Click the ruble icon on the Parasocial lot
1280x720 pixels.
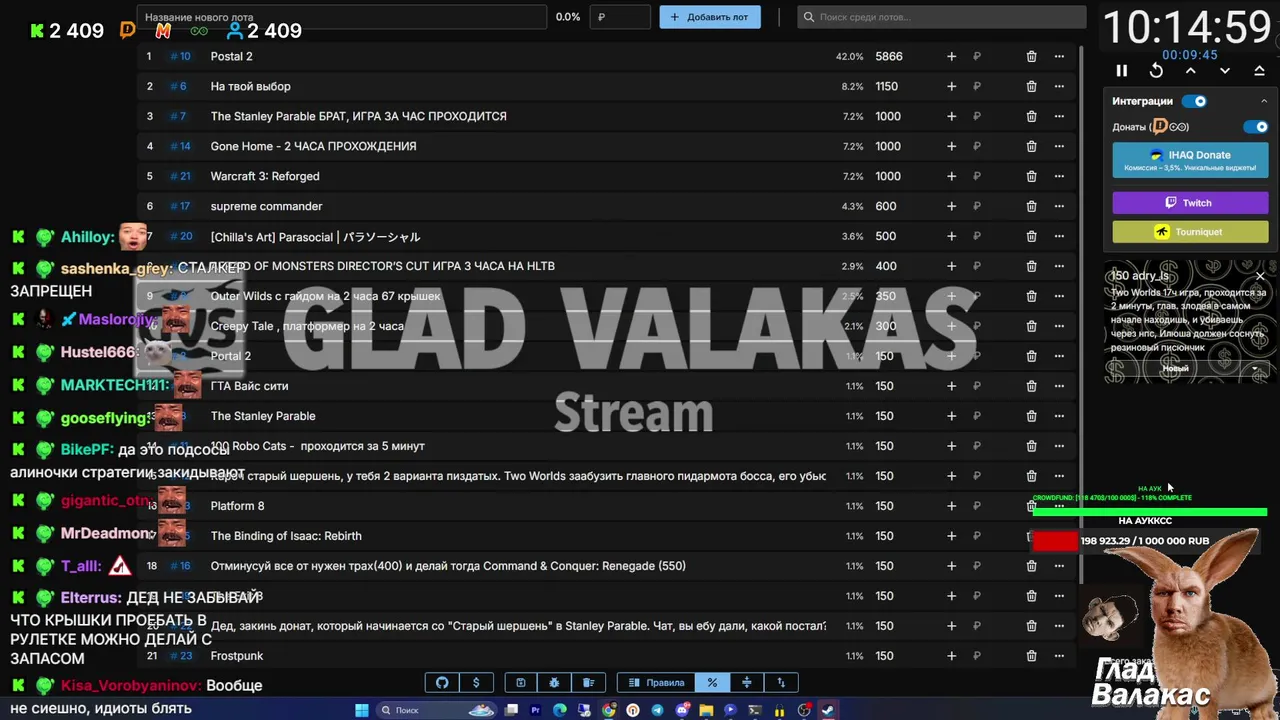pyautogui.click(x=977, y=237)
